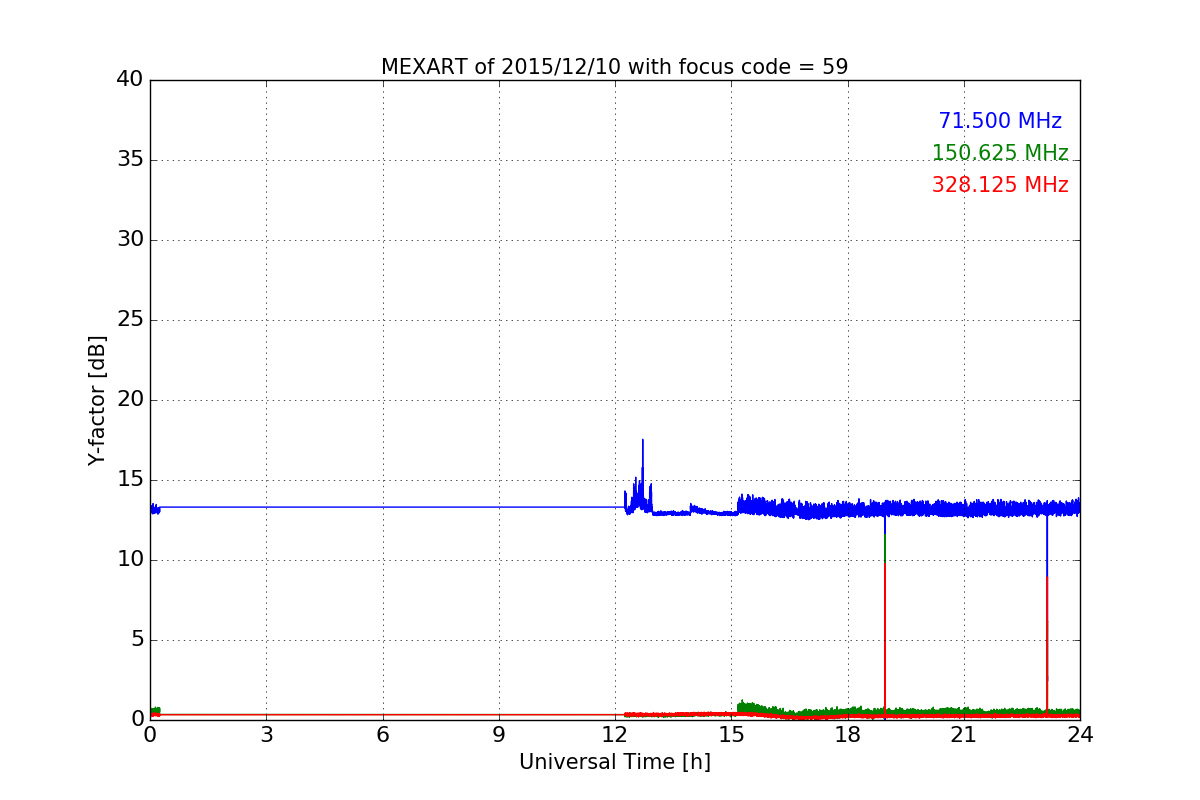This screenshot has width=1200, height=800.
Task: Click the x-axis tick label 6
Action: pyautogui.click(x=383, y=735)
